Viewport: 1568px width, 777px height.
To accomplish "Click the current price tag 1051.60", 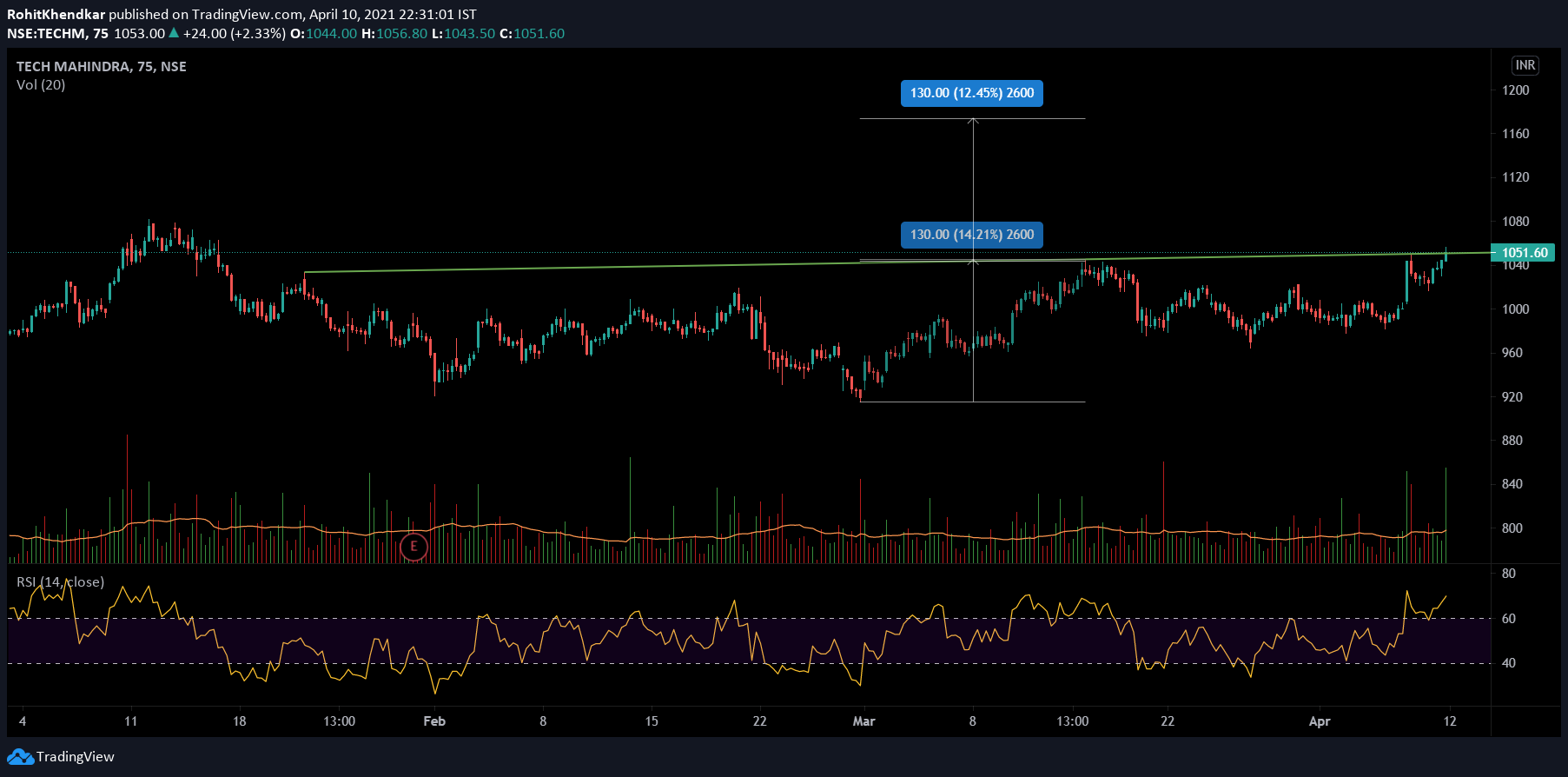I will pos(1525,253).
